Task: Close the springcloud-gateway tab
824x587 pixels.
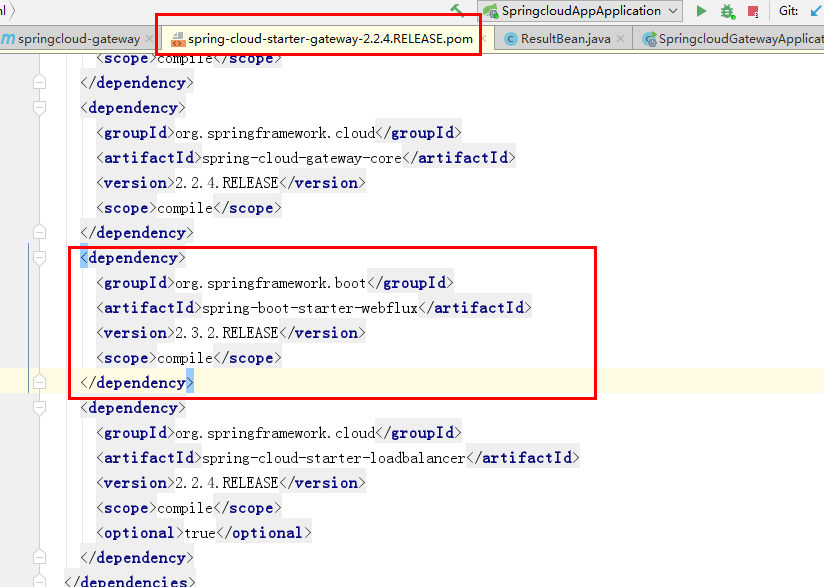Action: pos(149,39)
